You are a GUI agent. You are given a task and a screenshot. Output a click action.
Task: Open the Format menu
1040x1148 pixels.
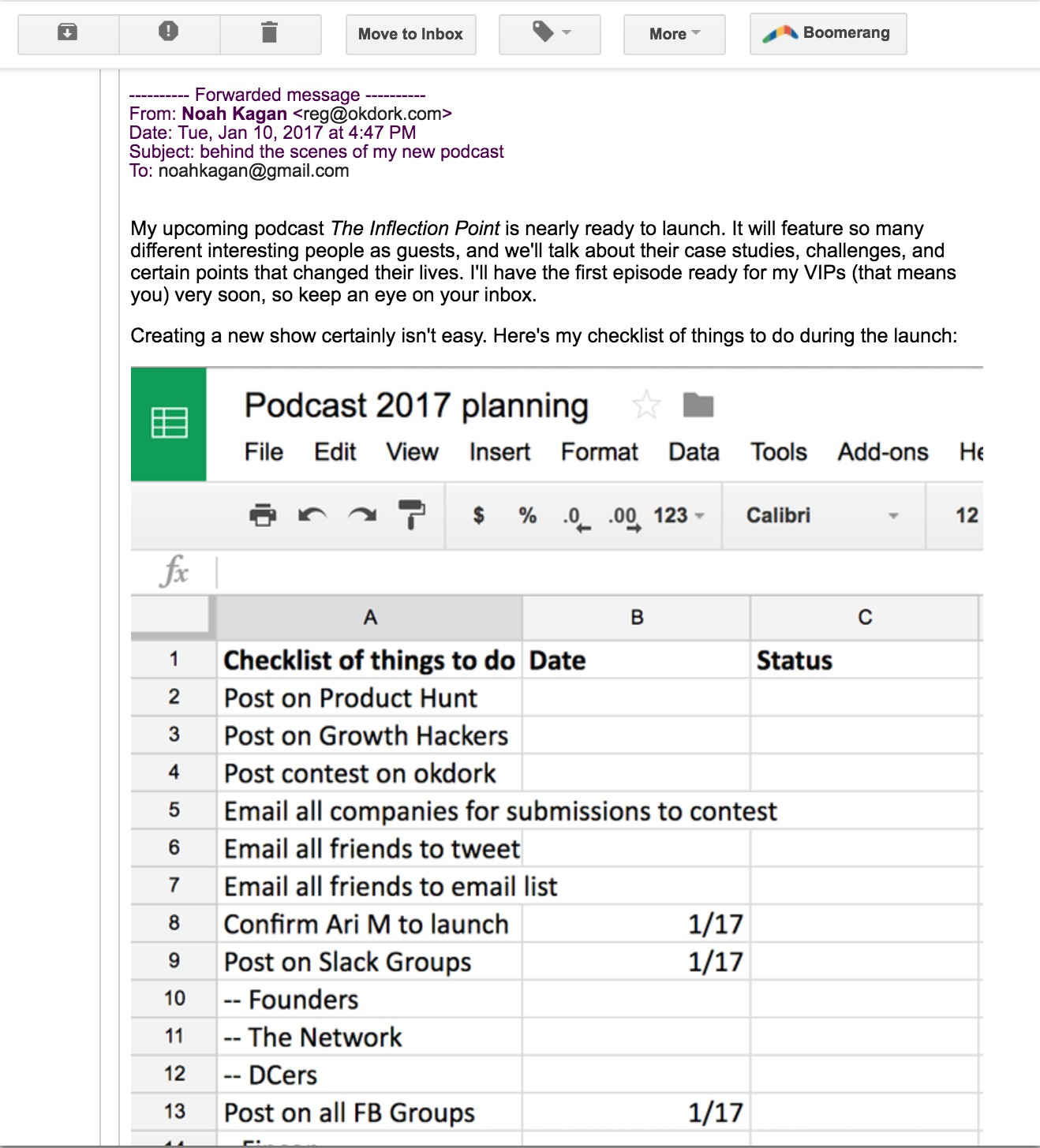point(600,452)
